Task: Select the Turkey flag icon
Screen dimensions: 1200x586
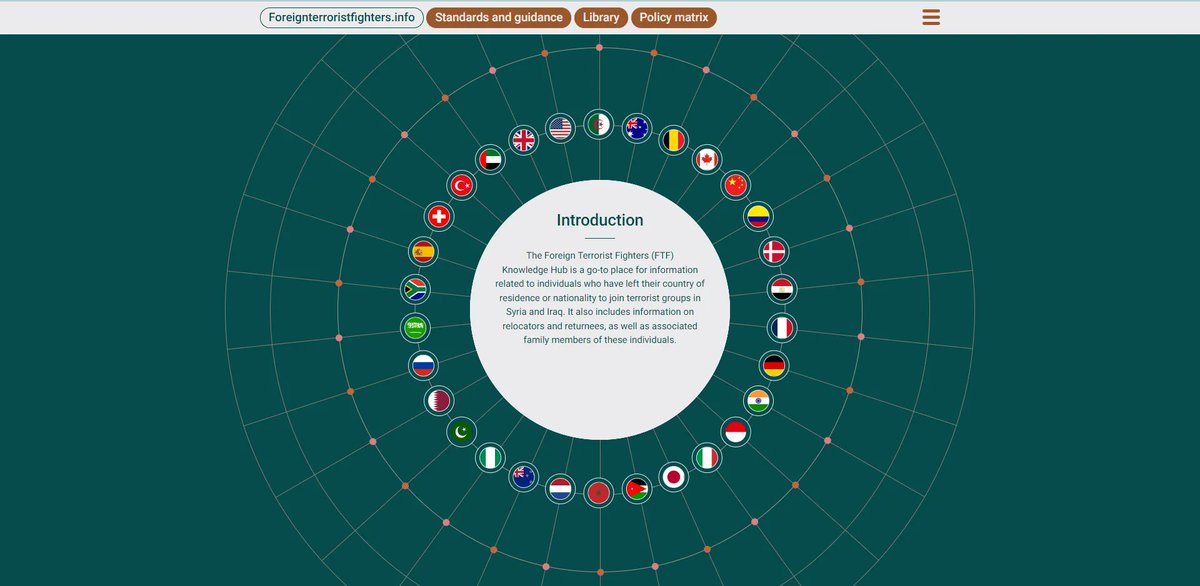Action: point(461,185)
